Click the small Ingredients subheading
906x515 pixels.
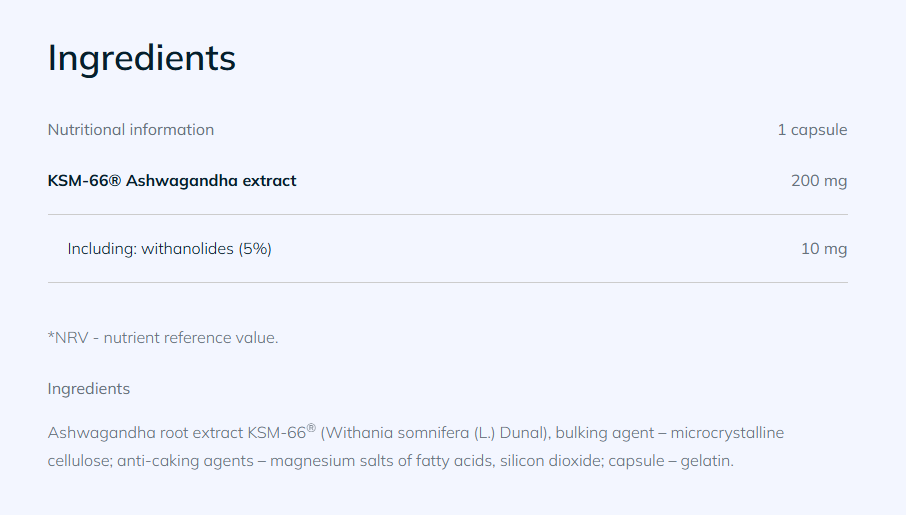(88, 389)
